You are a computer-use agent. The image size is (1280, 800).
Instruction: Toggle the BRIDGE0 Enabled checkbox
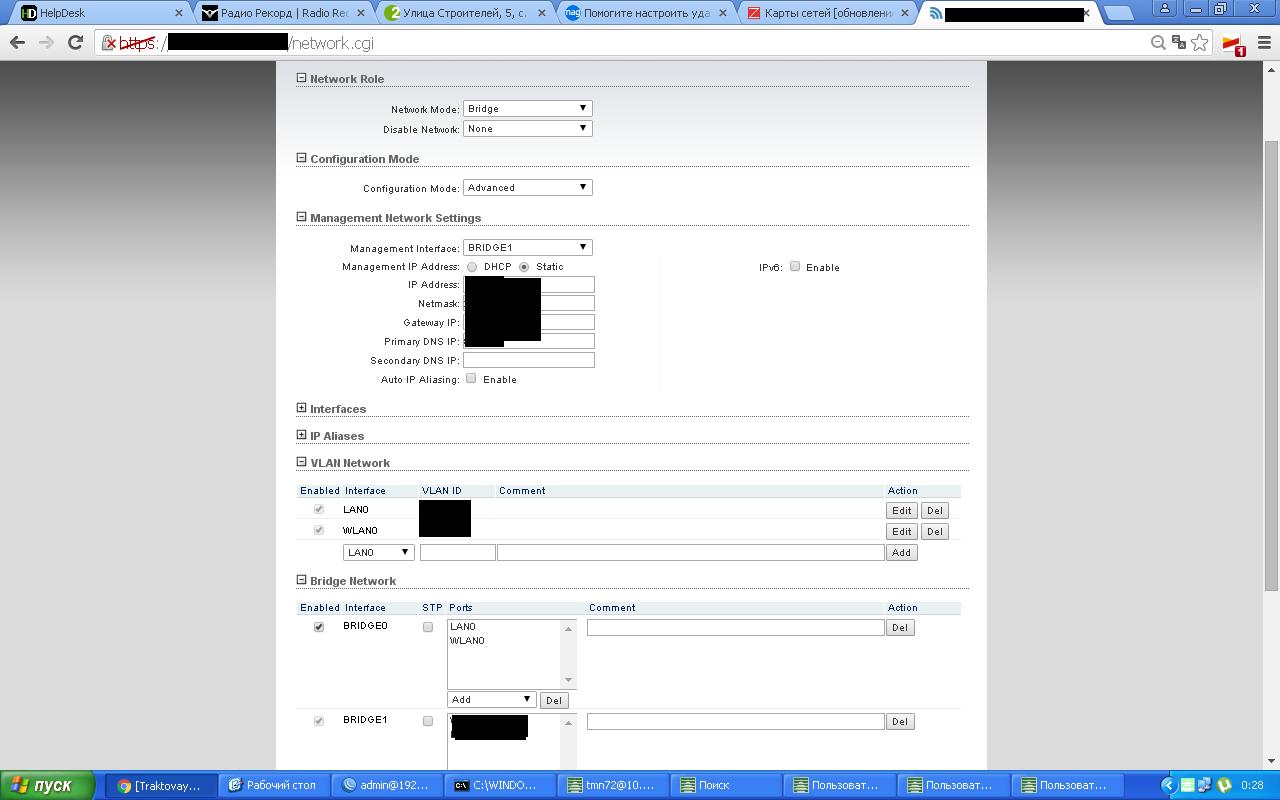pos(319,627)
